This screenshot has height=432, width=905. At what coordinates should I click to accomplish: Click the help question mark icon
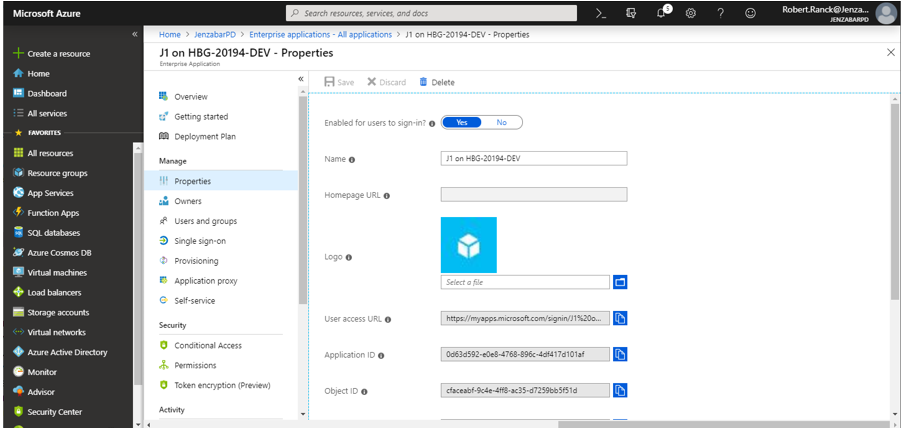tap(720, 13)
